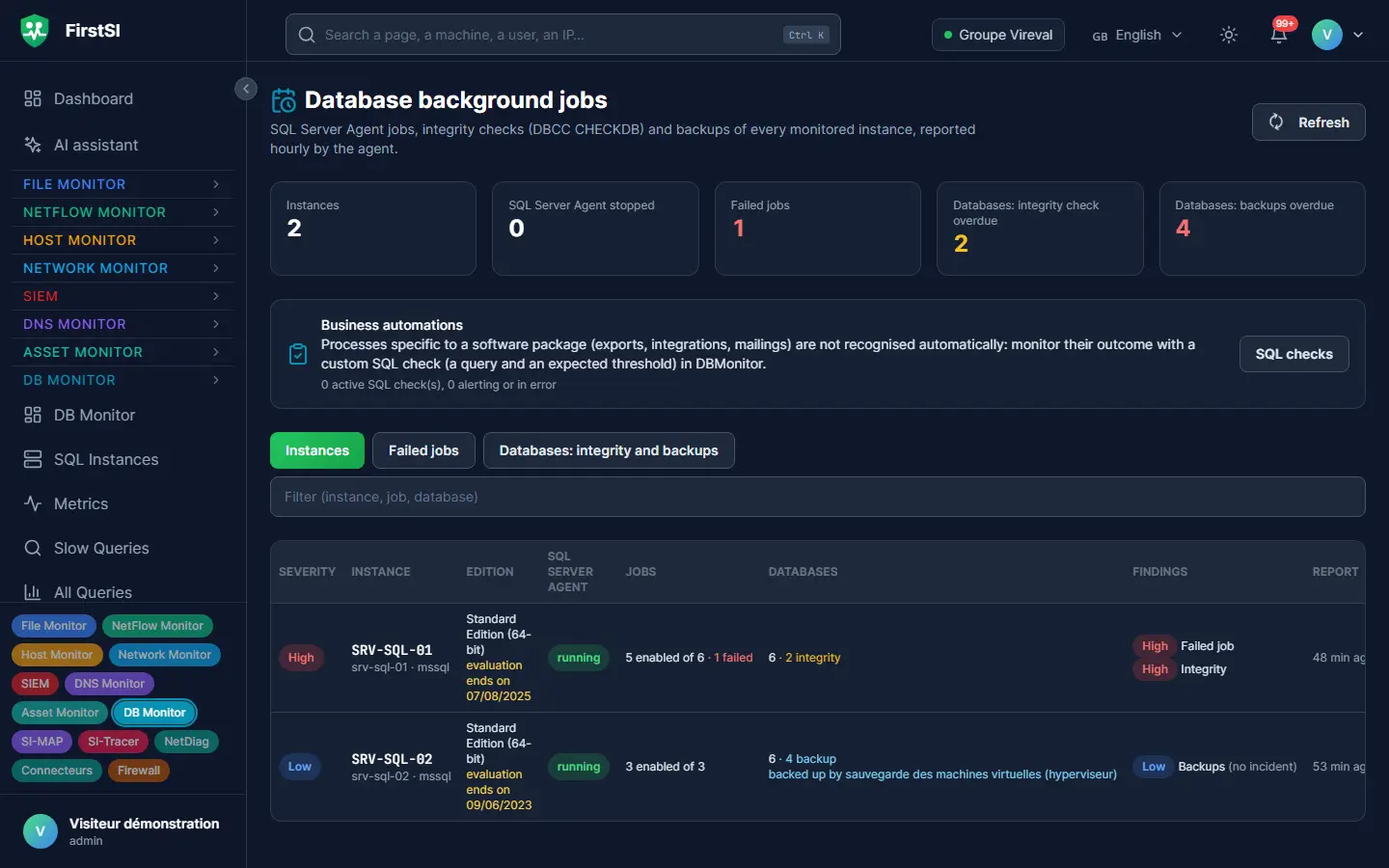The height and width of the screenshot is (868, 1389).
Task: Open Databases: integrity and backups tab
Action: point(609,450)
